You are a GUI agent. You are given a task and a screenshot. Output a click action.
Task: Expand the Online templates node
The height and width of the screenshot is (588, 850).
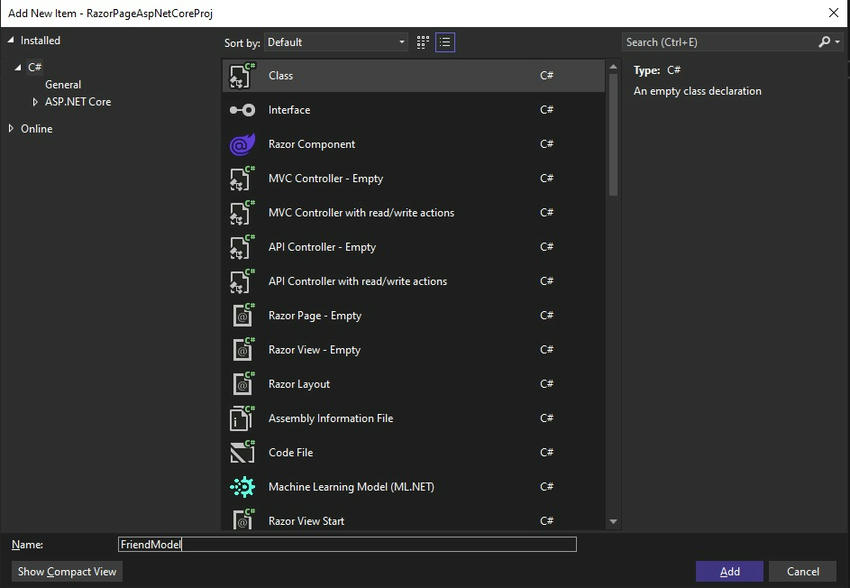tap(14, 128)
